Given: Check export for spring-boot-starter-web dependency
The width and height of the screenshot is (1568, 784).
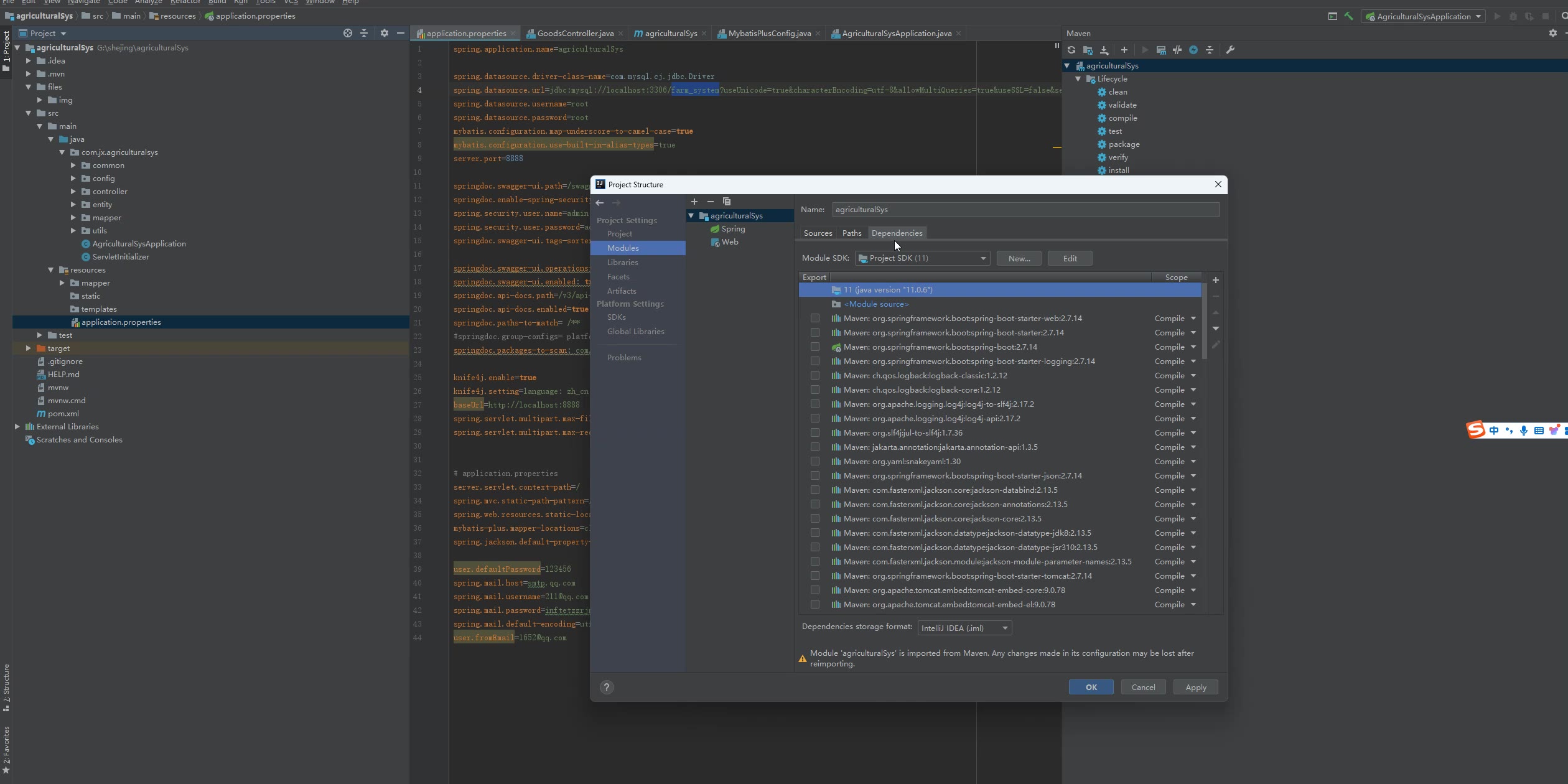Looking at the screenshot, I should [815, 319].
